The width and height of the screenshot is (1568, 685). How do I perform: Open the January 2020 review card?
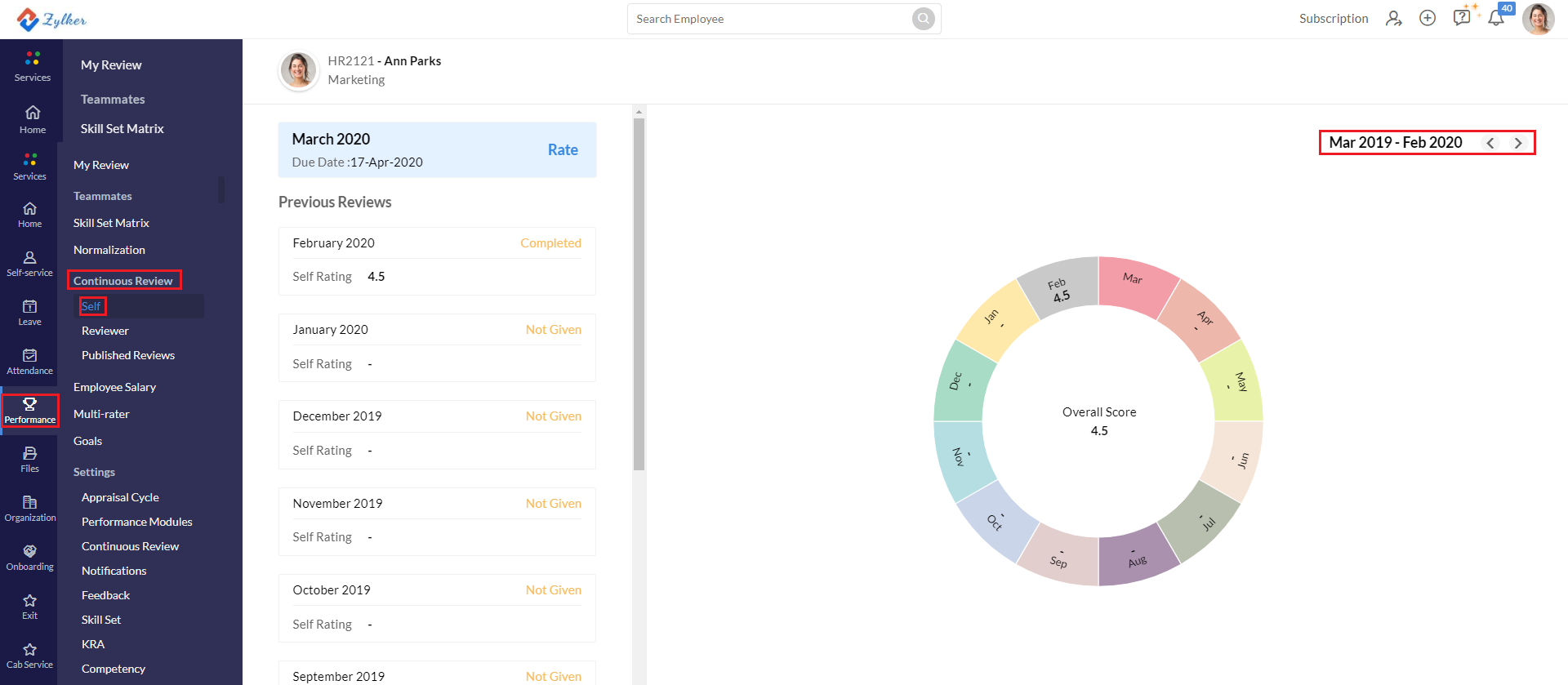[x=437, y=348]
